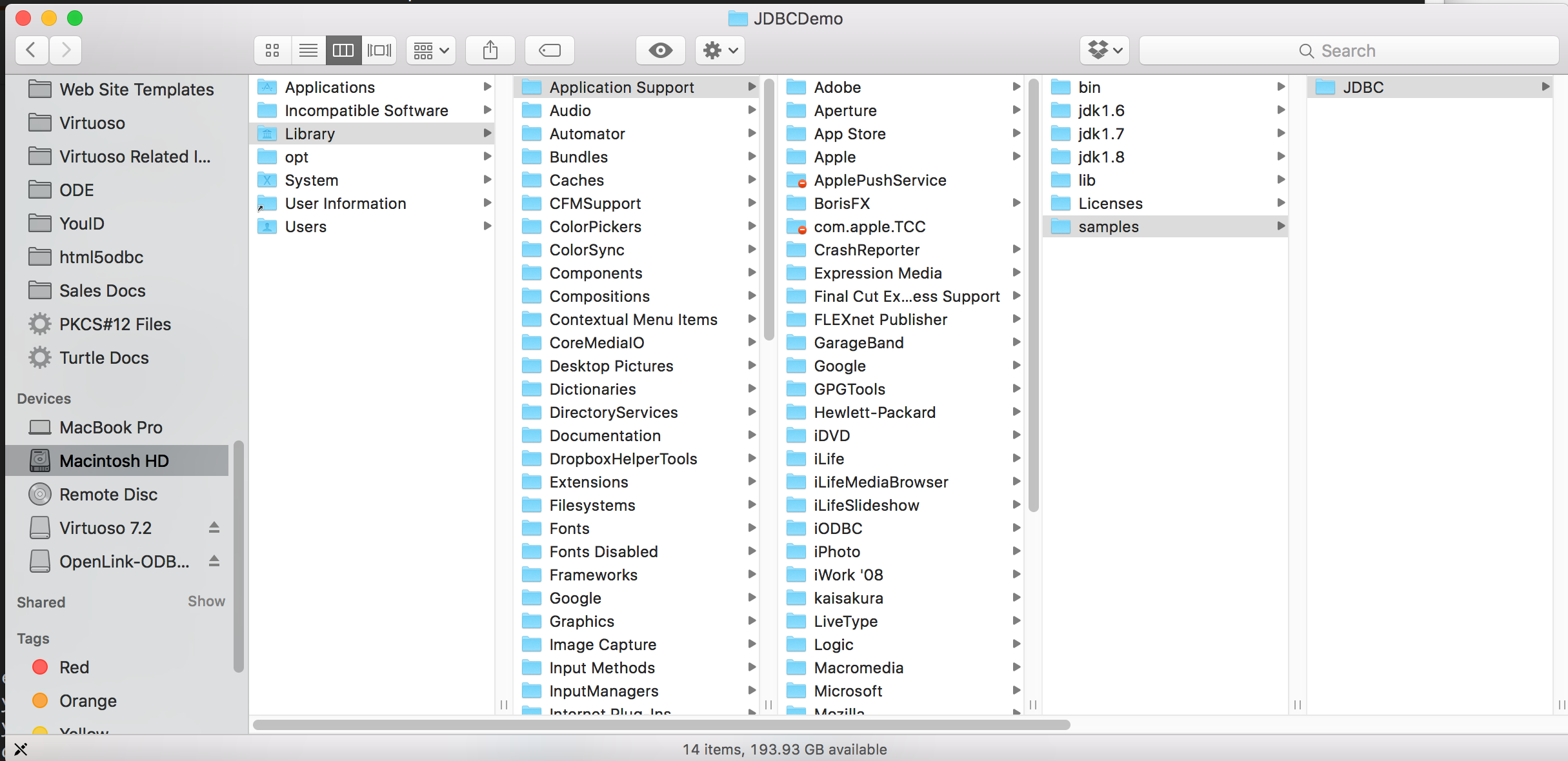Select the samples folder
The height and width of the screenshot is (761, 1568).
point(1165,226)
